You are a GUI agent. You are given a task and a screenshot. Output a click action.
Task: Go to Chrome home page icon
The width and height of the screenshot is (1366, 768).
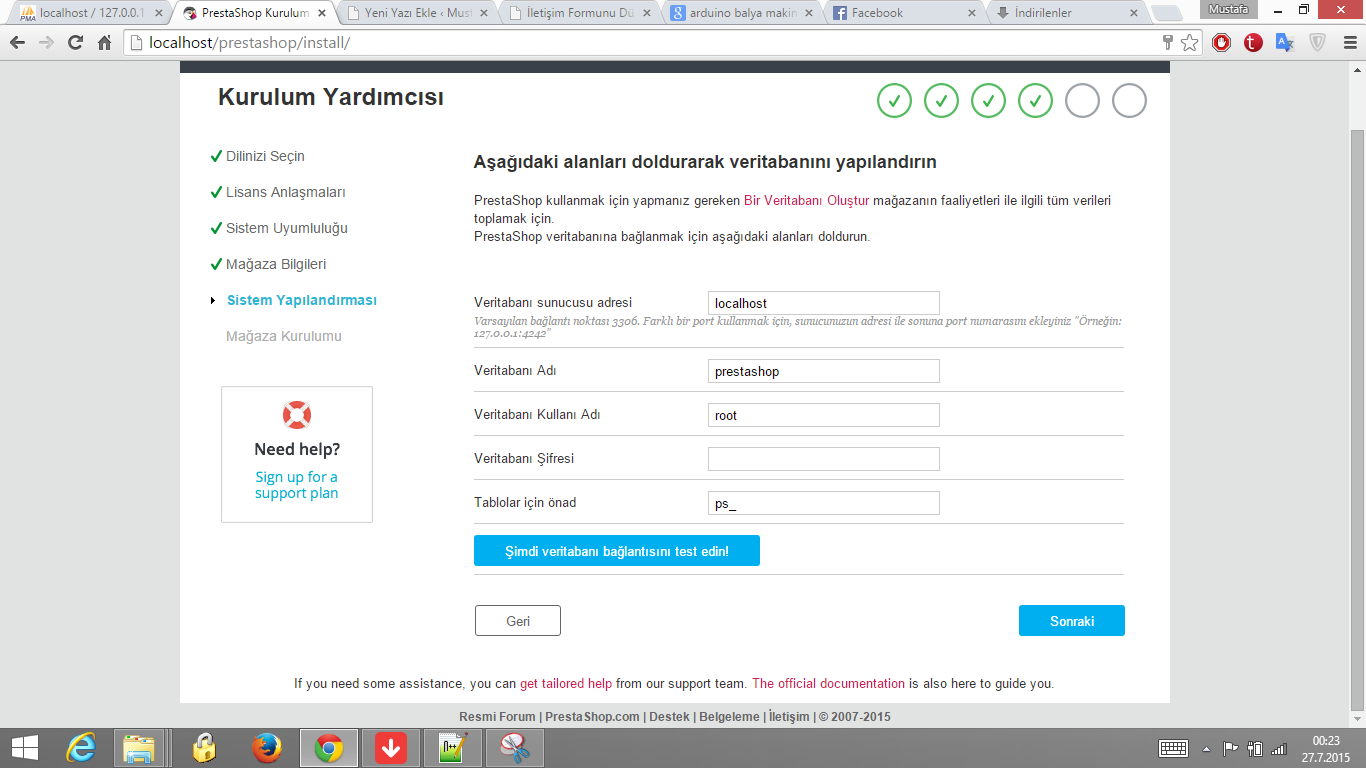coord(104,43)
